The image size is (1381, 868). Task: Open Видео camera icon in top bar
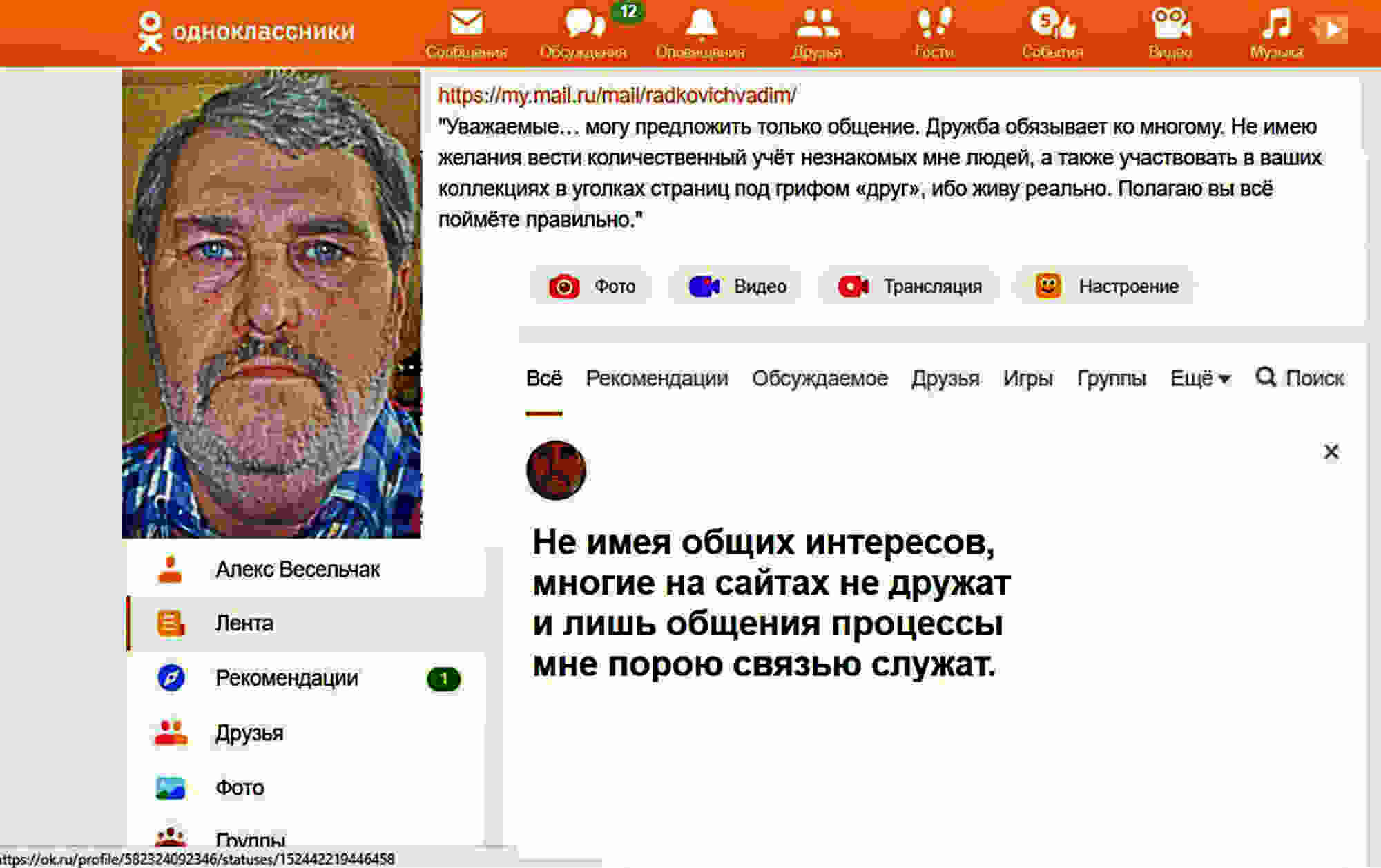(x=1170, y=23)
